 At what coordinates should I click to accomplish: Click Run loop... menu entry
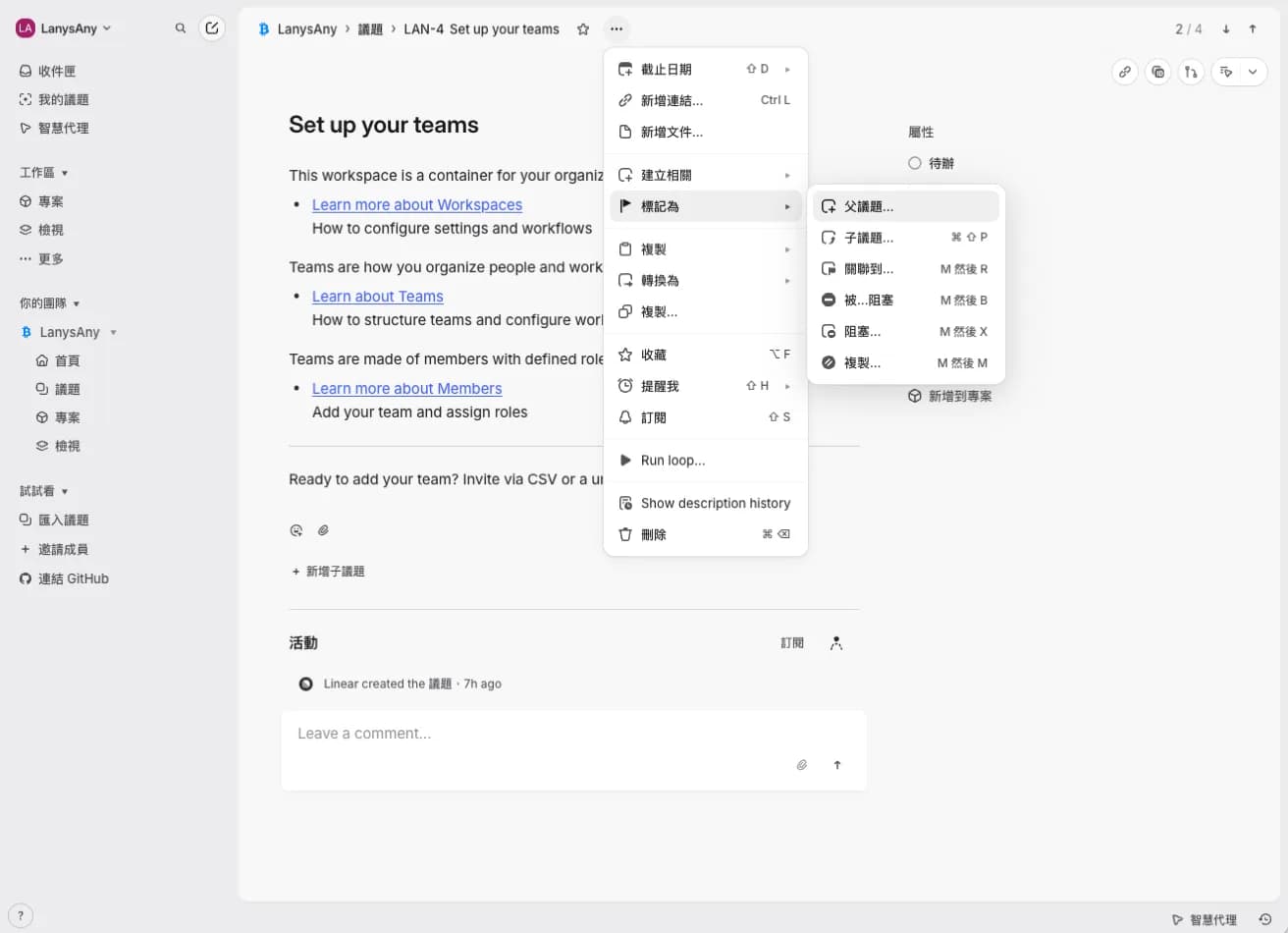705,461
